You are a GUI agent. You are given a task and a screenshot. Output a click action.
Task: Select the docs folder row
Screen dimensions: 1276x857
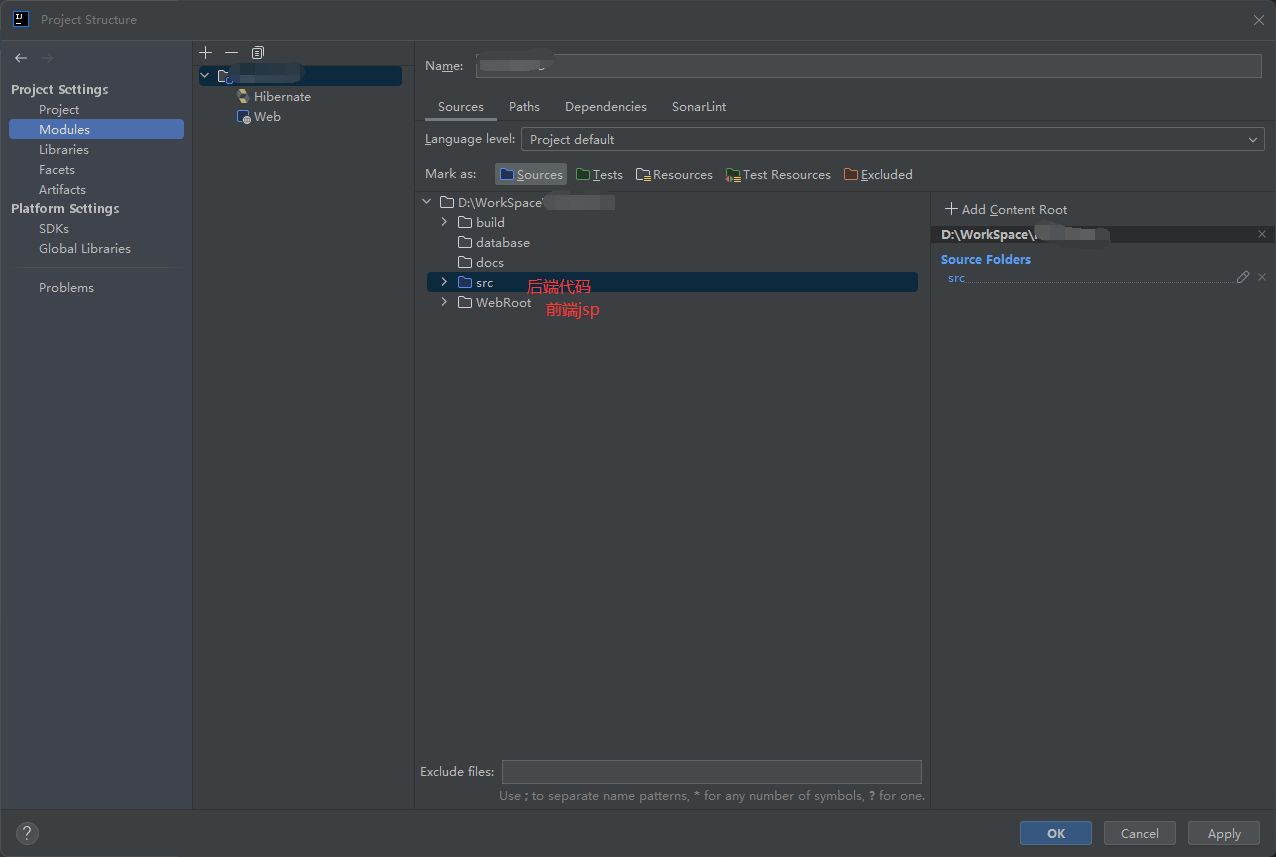(x=672, y=262)
